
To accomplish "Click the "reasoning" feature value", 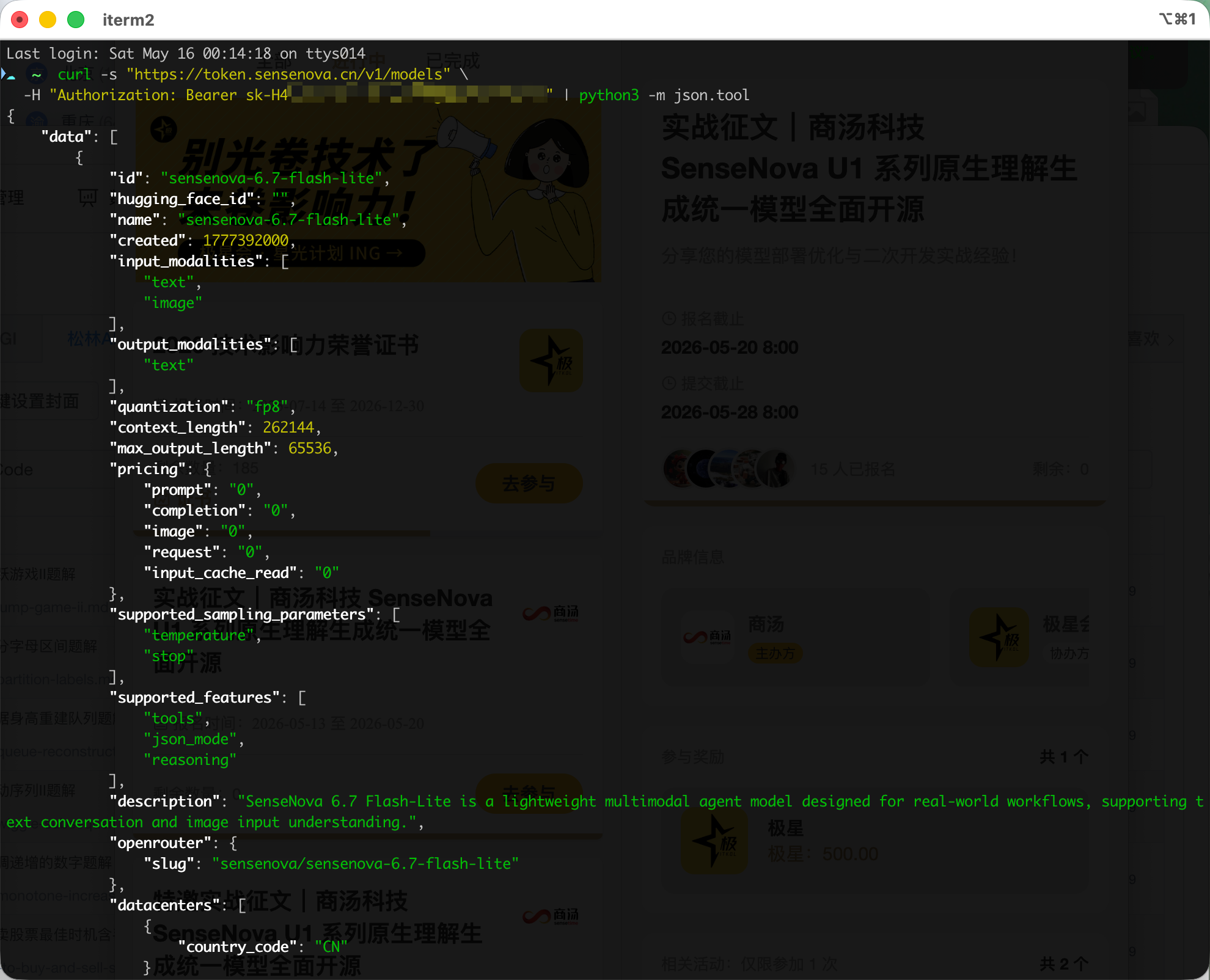I will [x=190, y=760].
